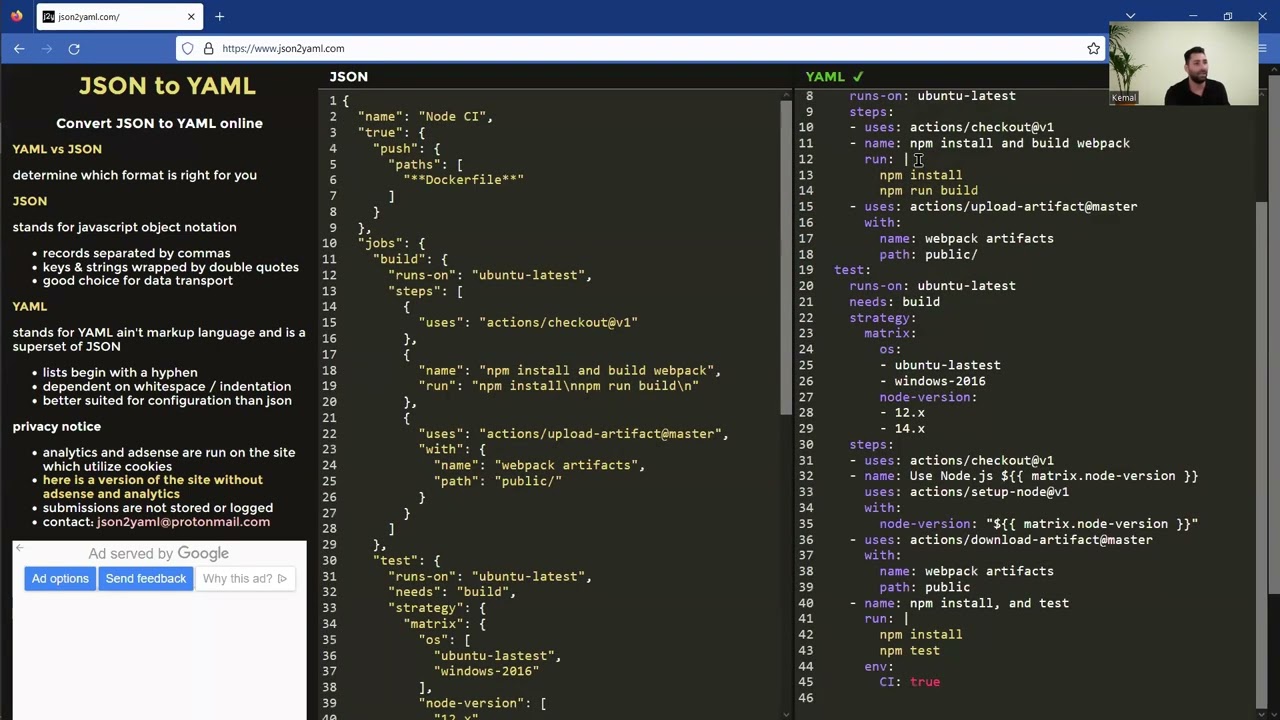Click JSON line '"uses": "actions/checkout@v1"'
This screenshot has height=720, width=1280.
tap(528, 323)
